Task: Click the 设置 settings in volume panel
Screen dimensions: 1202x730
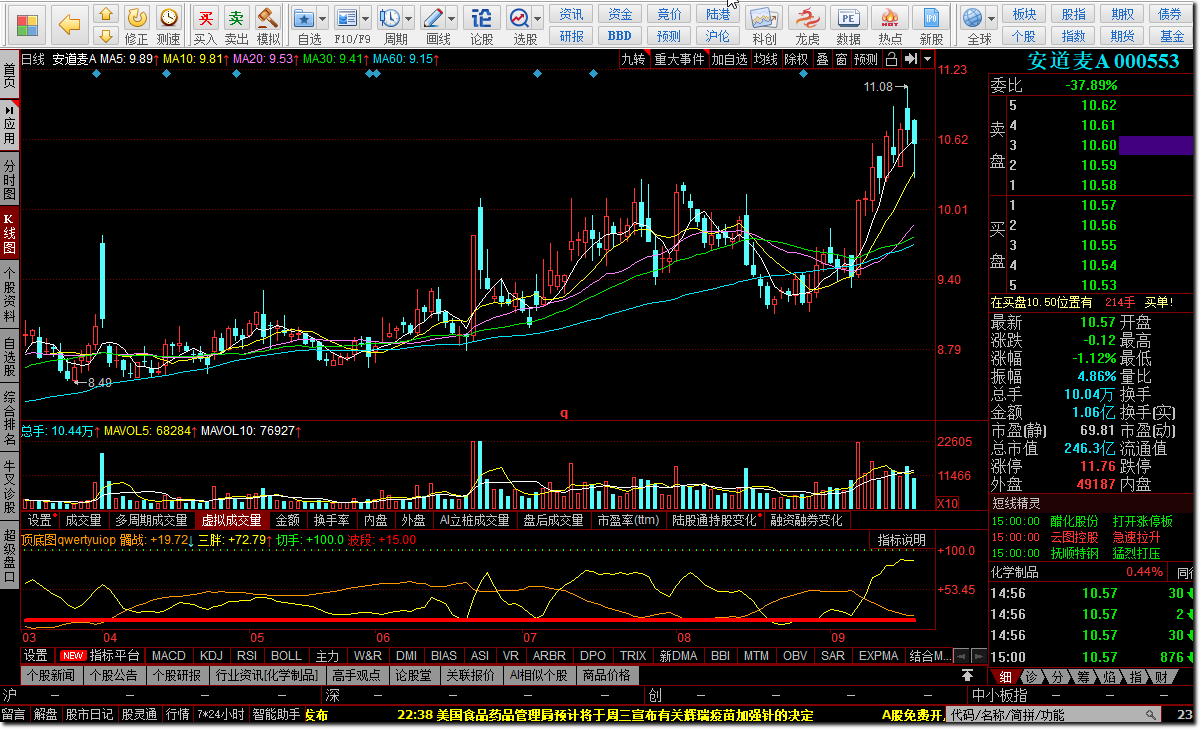Action: 39,520
